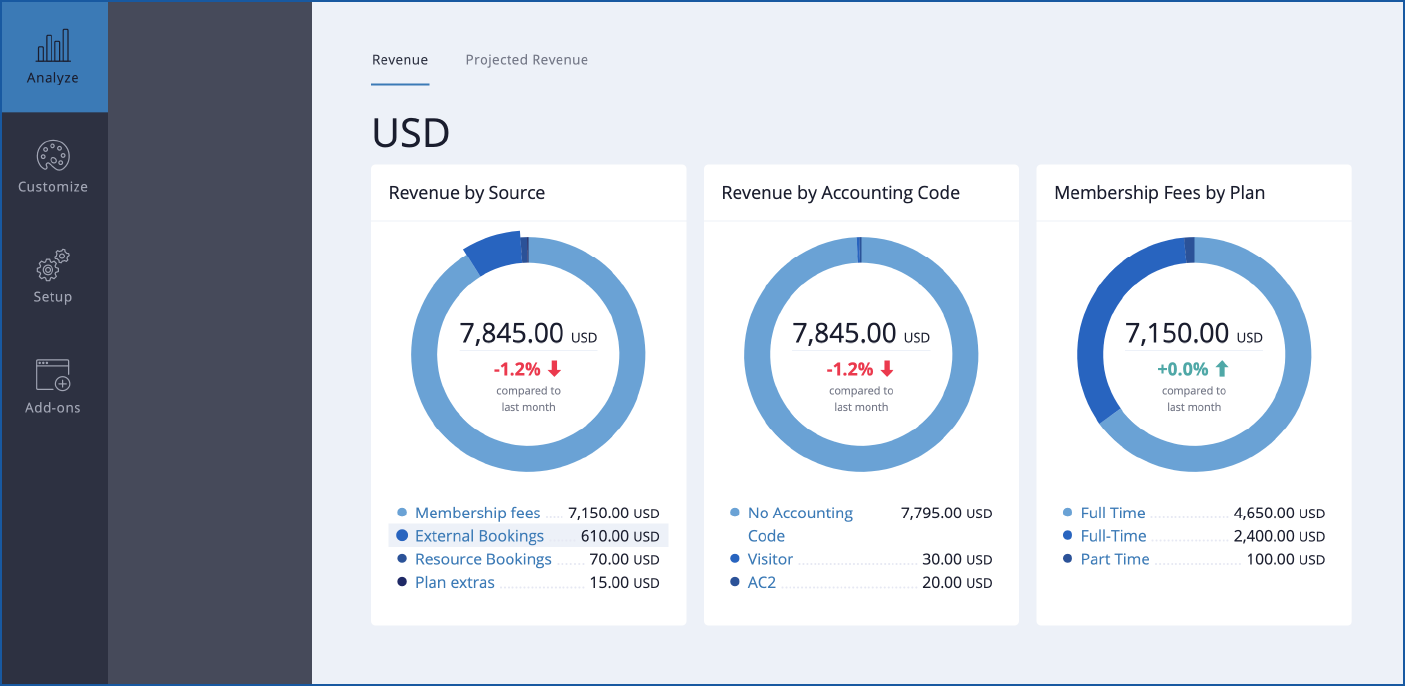Screen dimensions: 1405x686
Task: Open the No Accounting Code breakdown
Action: coord(799,523)
